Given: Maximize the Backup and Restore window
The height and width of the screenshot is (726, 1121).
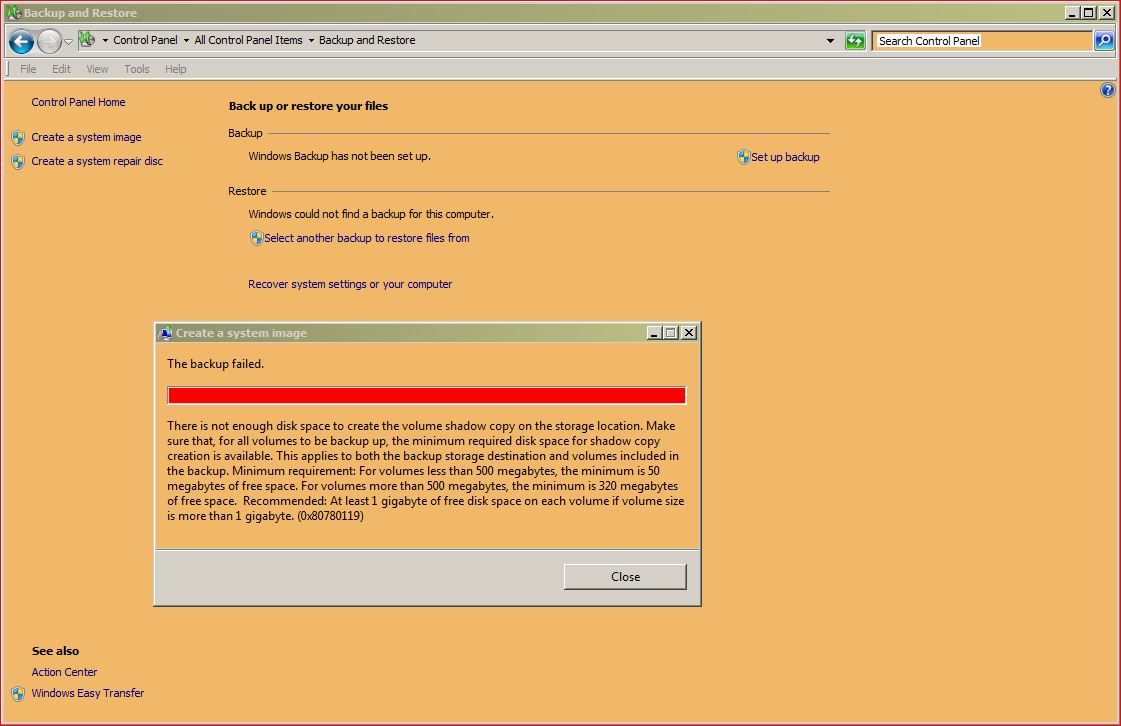Looking at the screenshot, I should pos(1089,13).
